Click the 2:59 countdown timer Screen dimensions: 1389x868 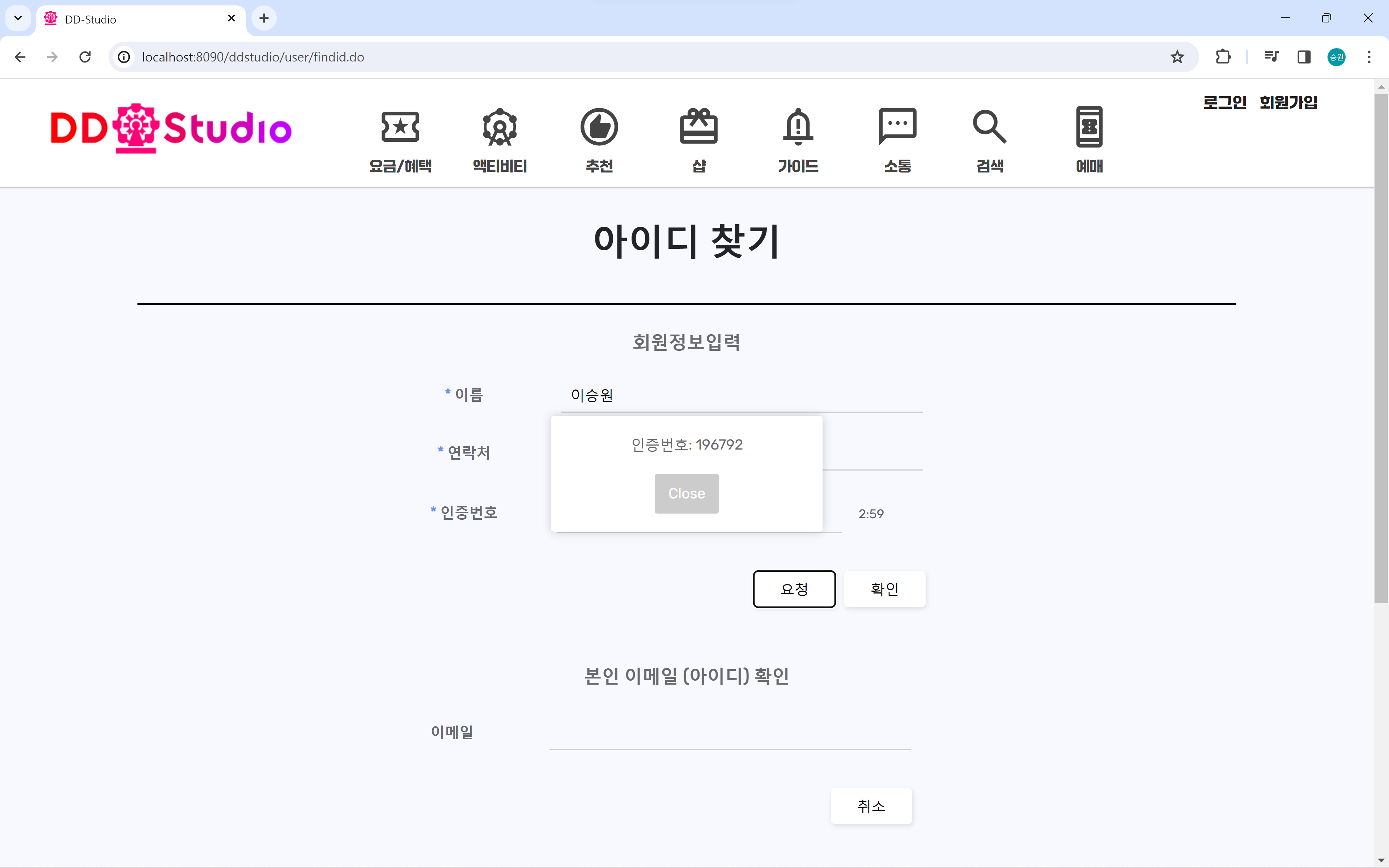[x=871, y=514]
